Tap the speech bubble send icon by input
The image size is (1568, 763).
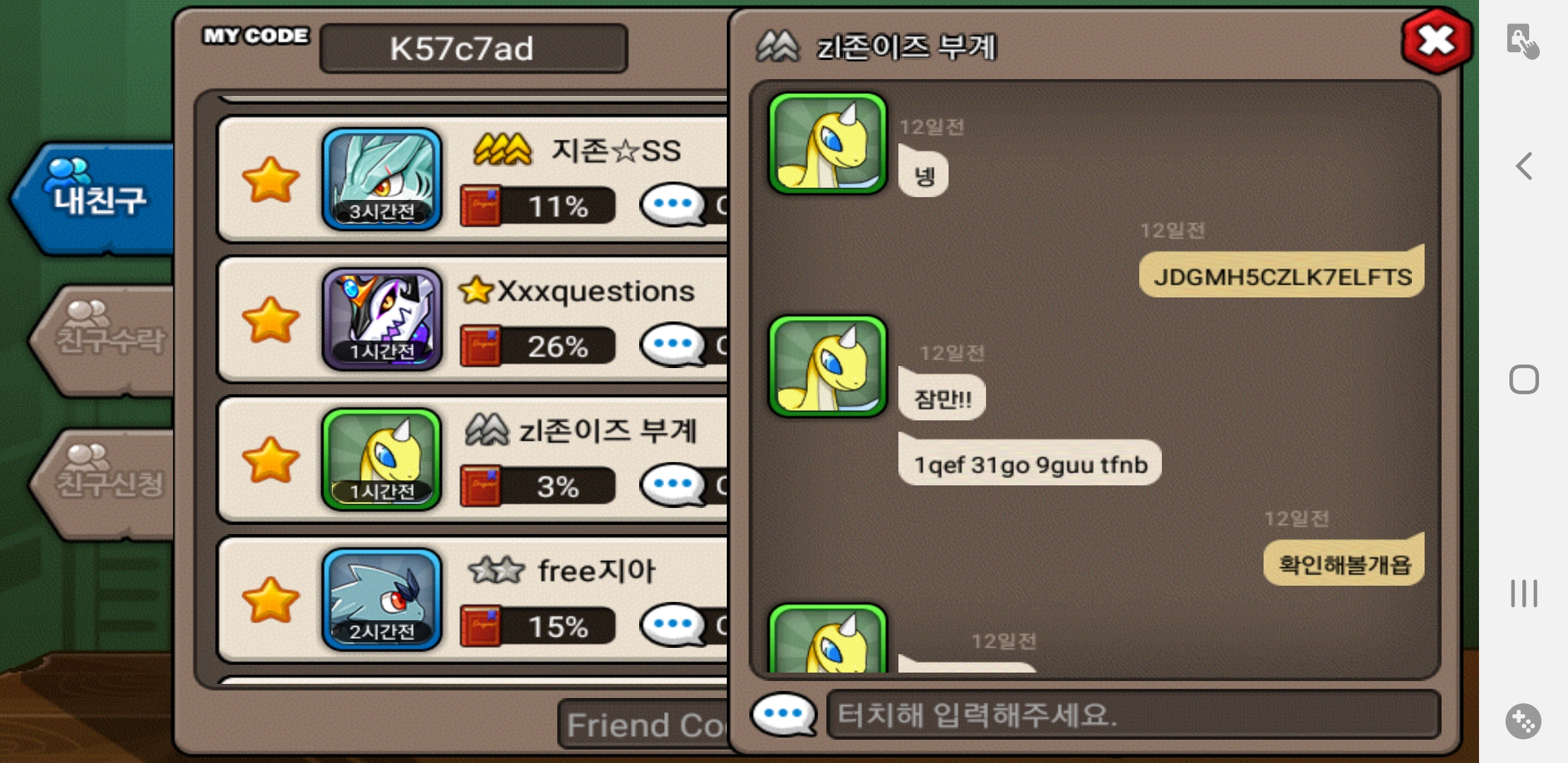point(784,714)
